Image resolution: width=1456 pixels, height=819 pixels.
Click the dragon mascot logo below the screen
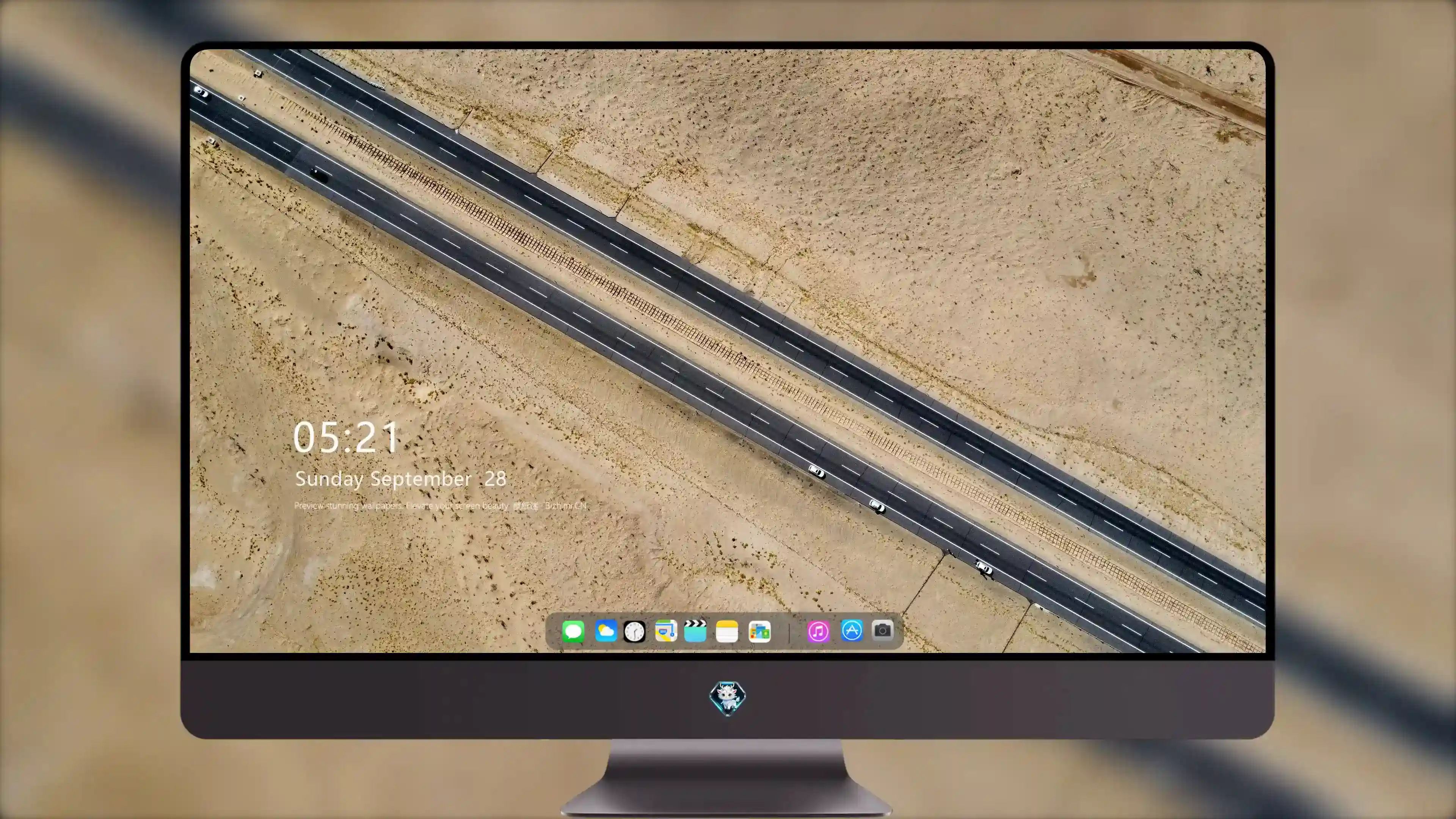coord(728,698)
